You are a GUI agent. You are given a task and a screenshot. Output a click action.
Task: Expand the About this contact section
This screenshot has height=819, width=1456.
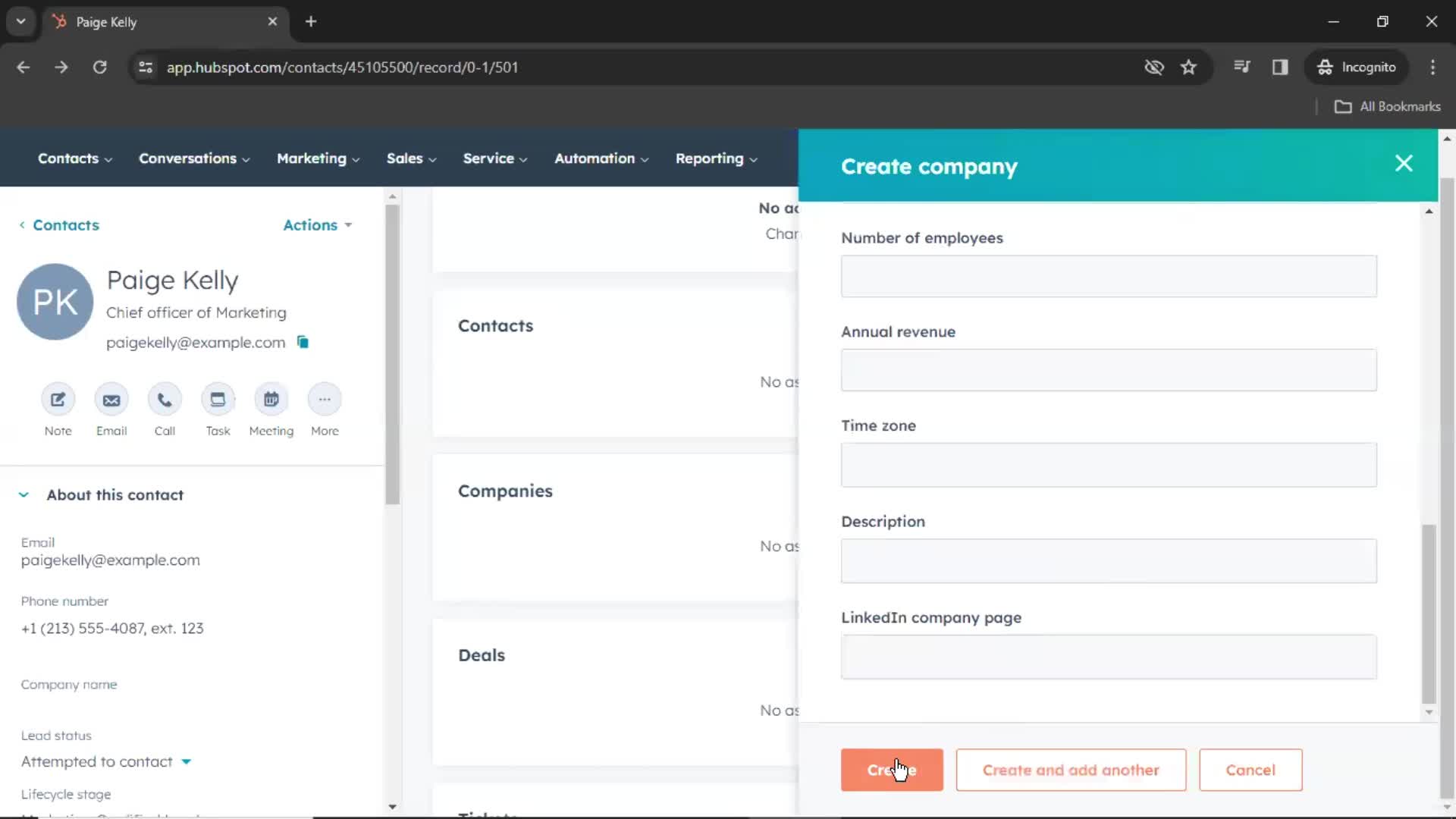(23, 494)
